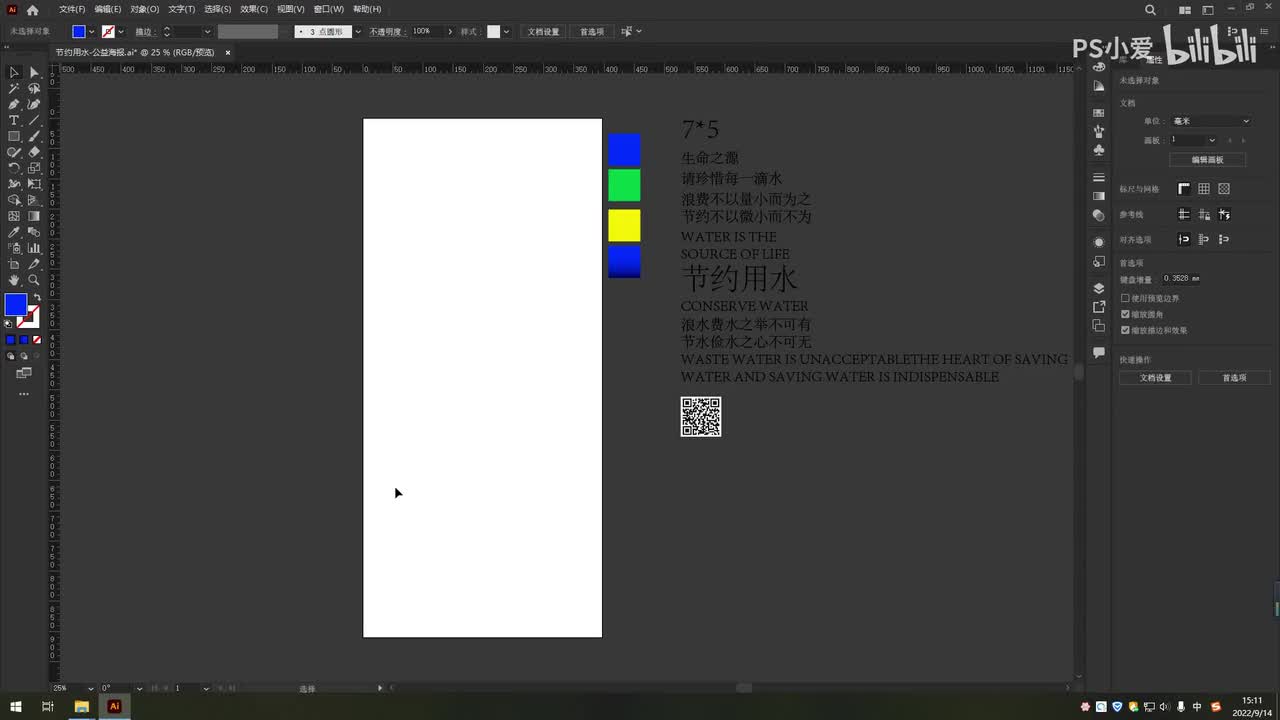Screen dimensions: 1280x720
Task: Click the green color square on canvas
Action: click(624, 185)
